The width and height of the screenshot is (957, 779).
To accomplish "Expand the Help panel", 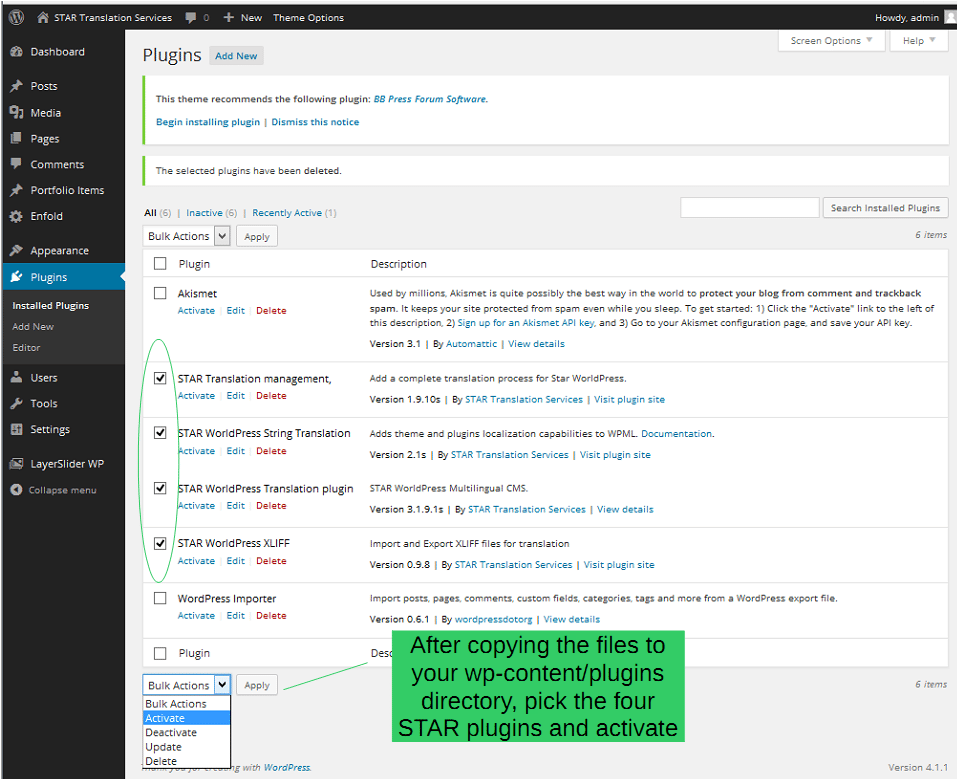I will point(919,41).
